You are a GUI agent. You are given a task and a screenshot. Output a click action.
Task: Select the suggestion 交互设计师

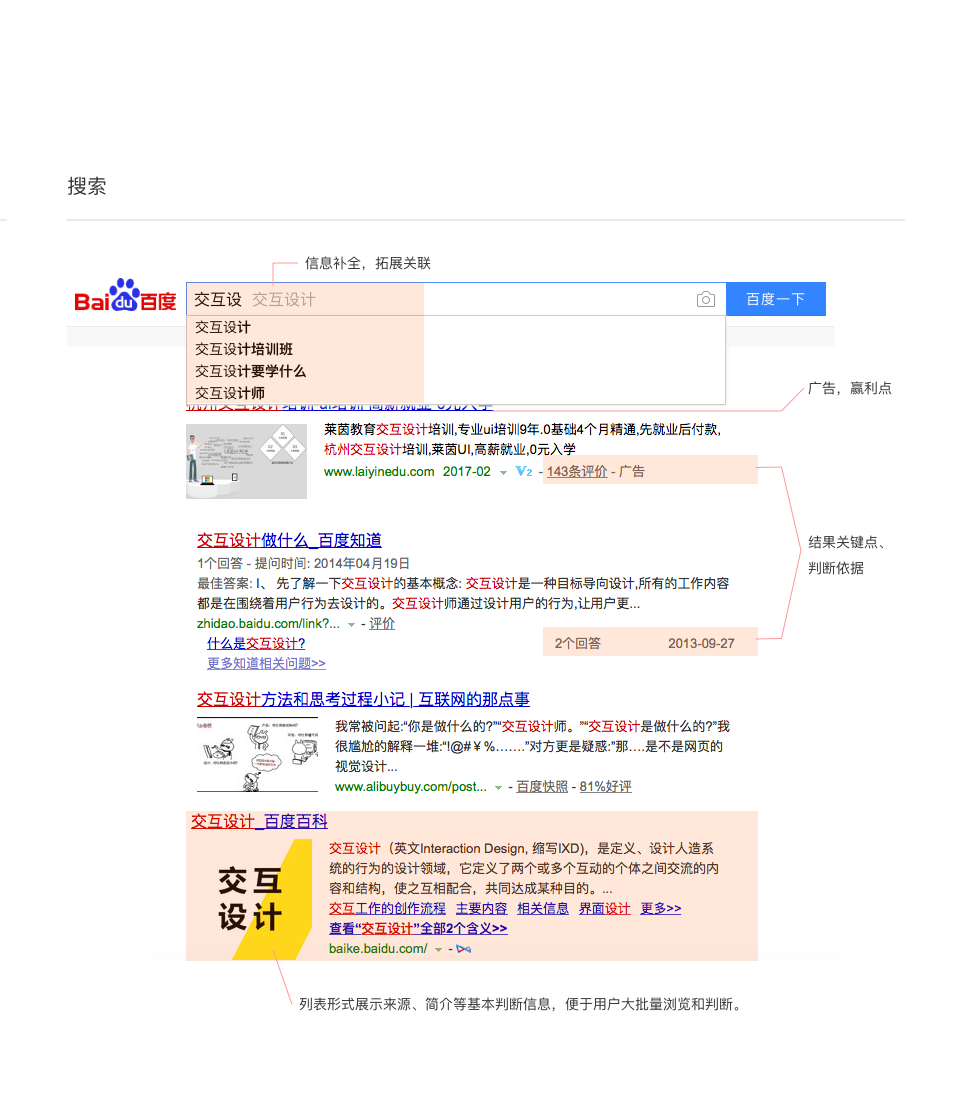[x=230, y=393]
